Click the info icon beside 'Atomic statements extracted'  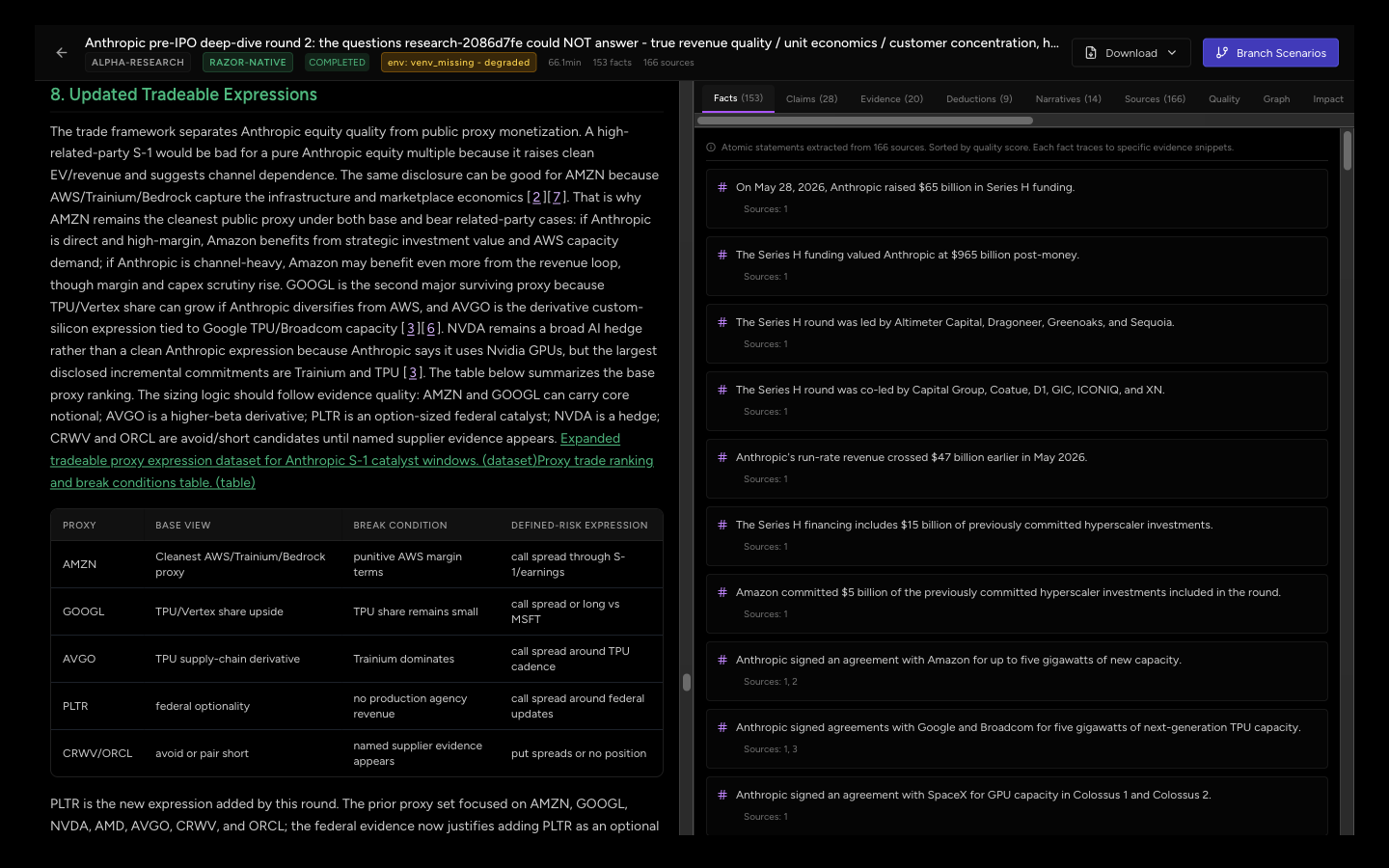711,148
